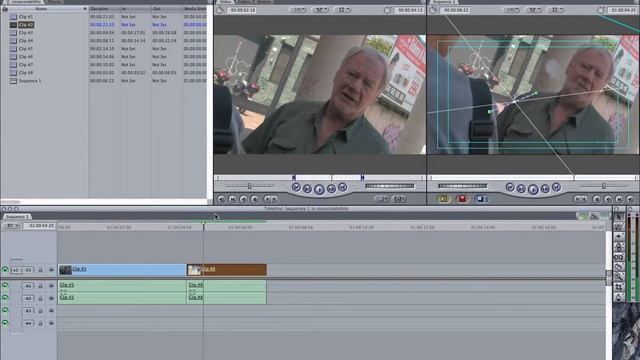Play the clip in the Viewer
This screenshot has width=640, height=360.
pyautogui.click(x=319, y=189)
